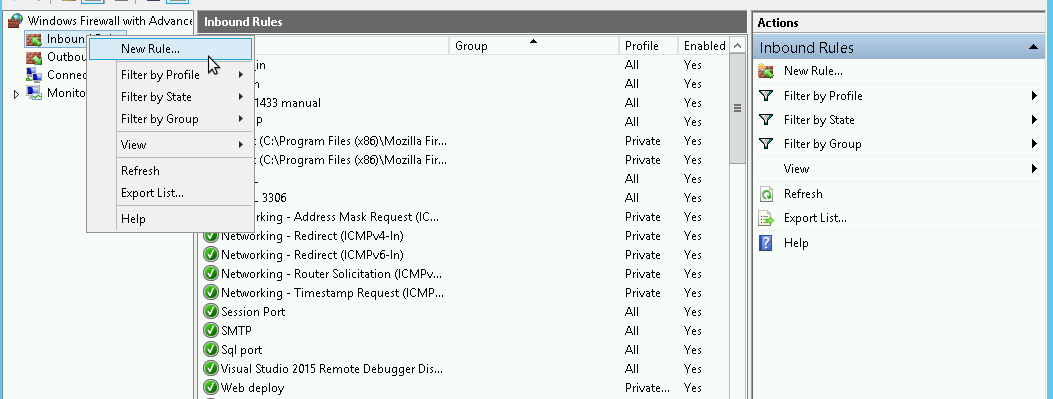Image resolution: width=1053 pixels, height=399 pixels.
Task: Open Filter by Profile submenu in Actions pane
Action: [1034, 96]
